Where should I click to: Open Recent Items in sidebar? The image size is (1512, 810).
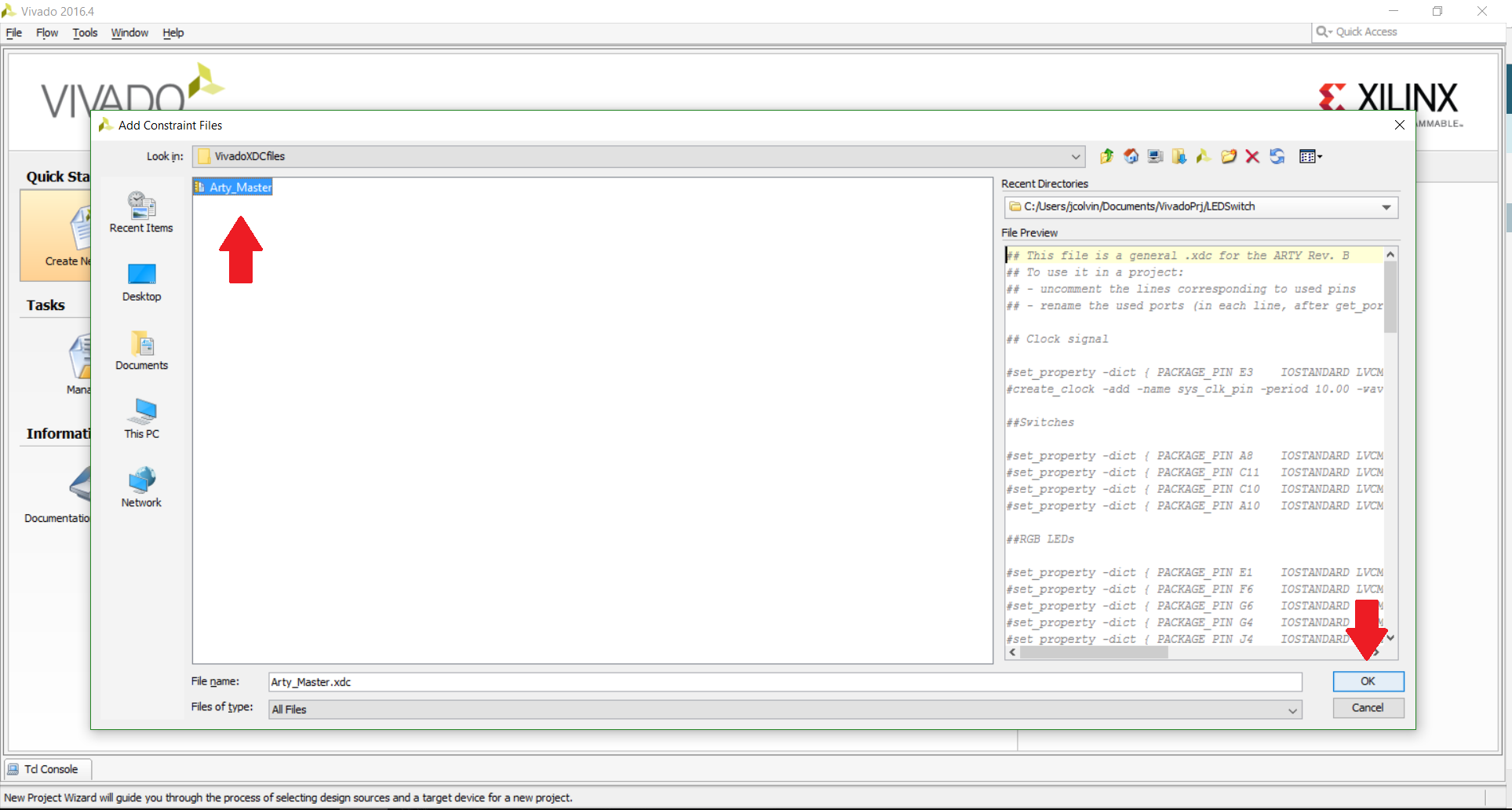[141, 213]
